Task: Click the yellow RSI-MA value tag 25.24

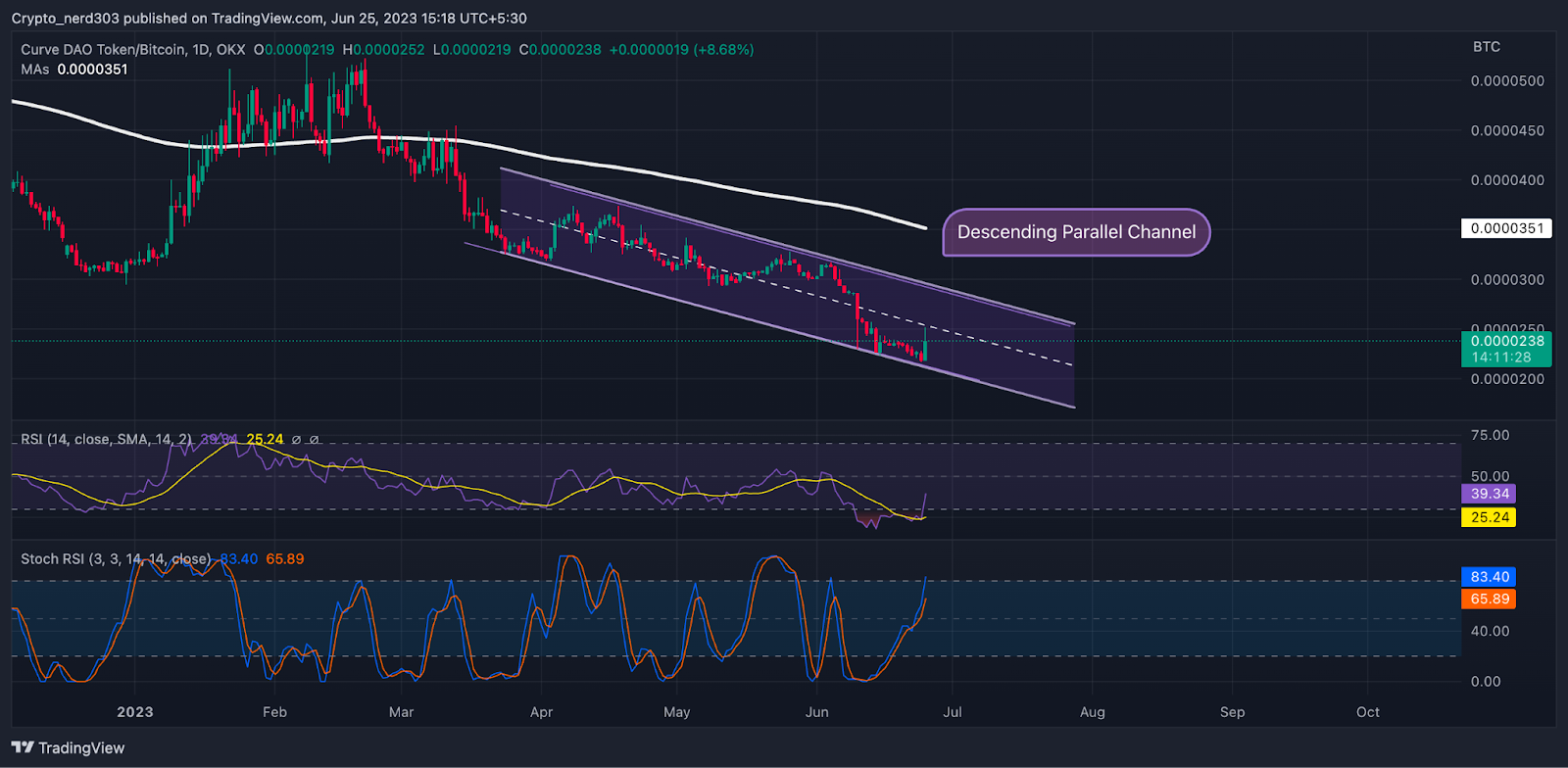Action: 1489,517
